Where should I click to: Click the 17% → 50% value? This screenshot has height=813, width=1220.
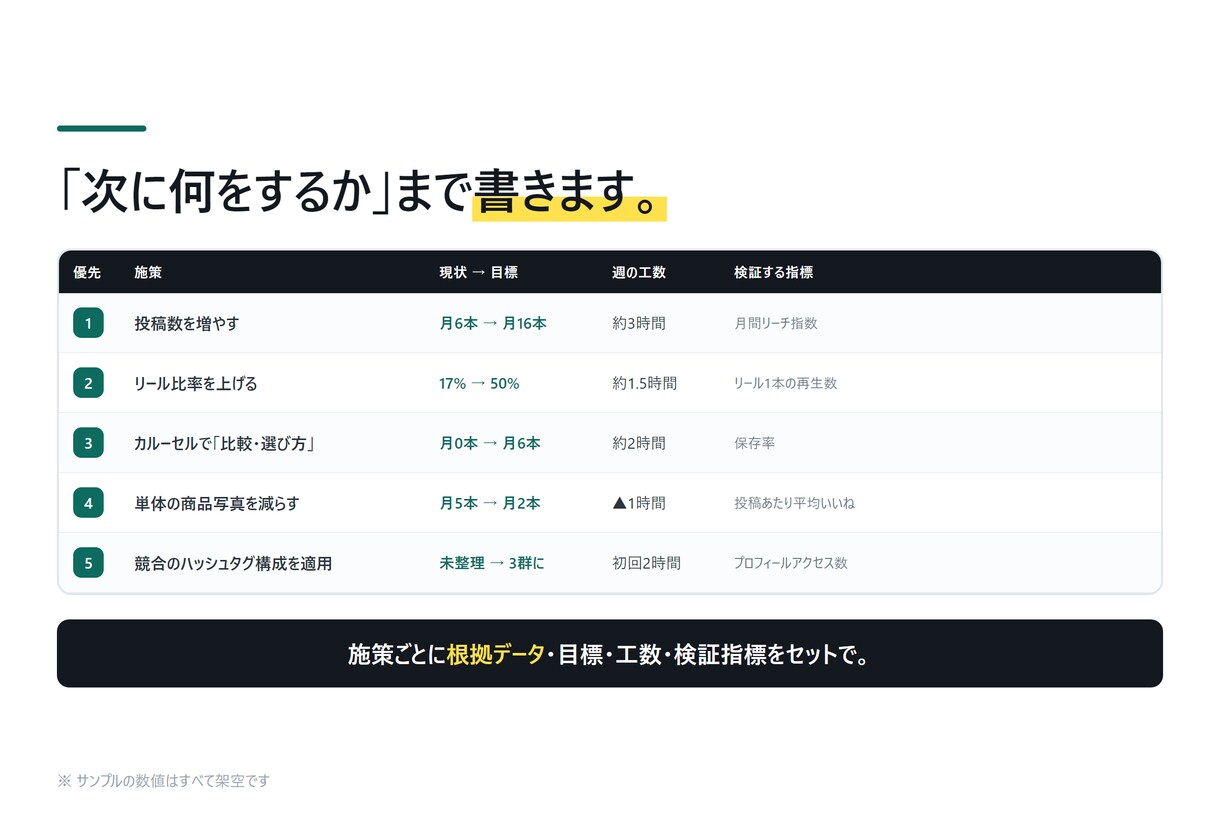pos(479,383)
